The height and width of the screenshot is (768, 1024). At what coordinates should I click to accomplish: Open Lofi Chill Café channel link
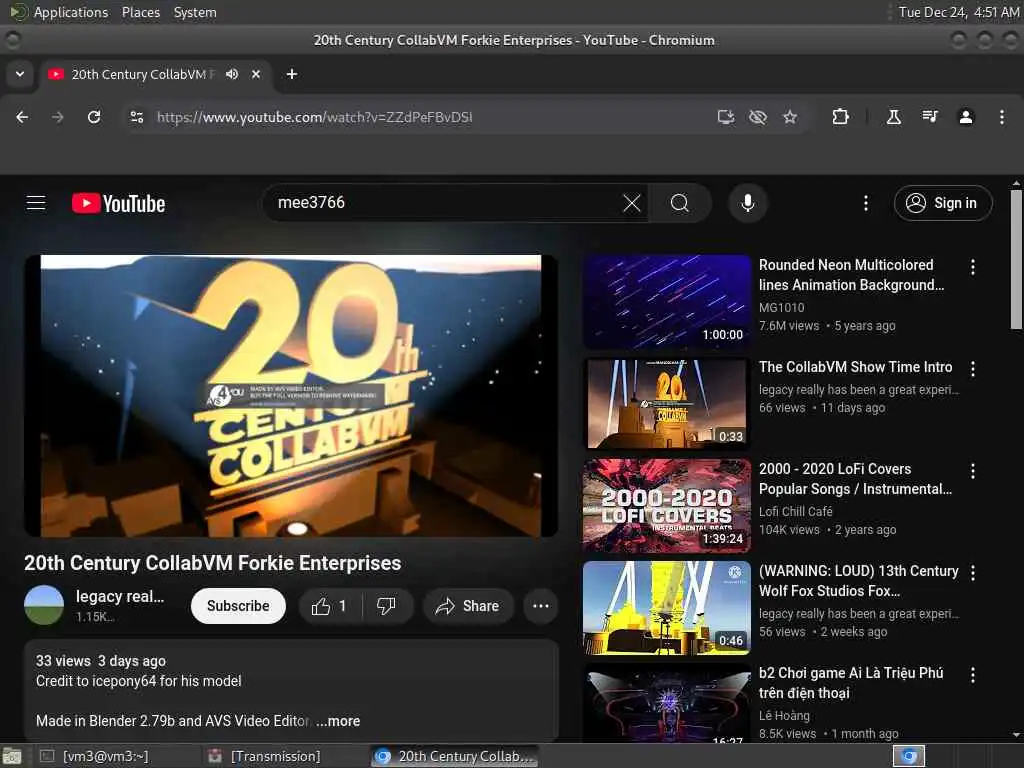tap(795, 511)
